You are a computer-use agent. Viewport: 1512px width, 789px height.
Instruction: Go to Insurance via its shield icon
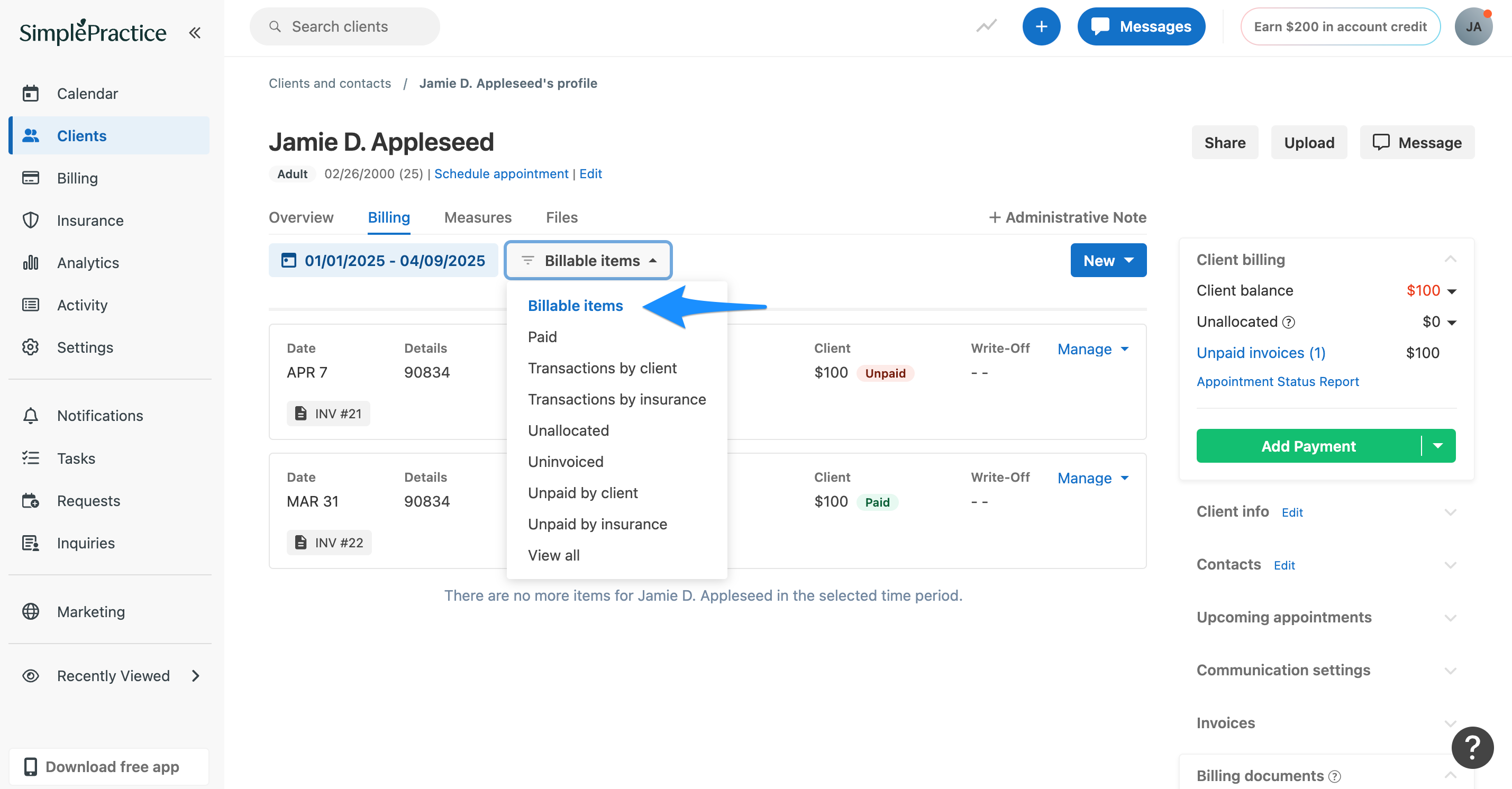click(31, 220)
